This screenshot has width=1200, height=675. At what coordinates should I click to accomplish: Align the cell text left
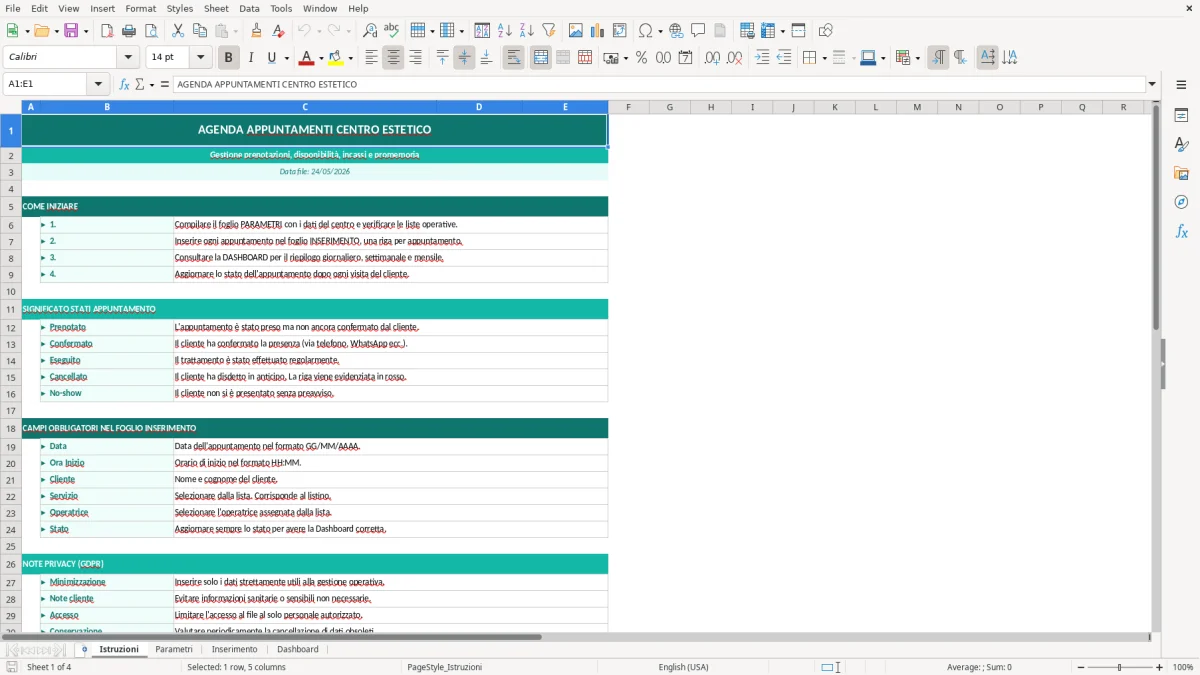point(371,58)
